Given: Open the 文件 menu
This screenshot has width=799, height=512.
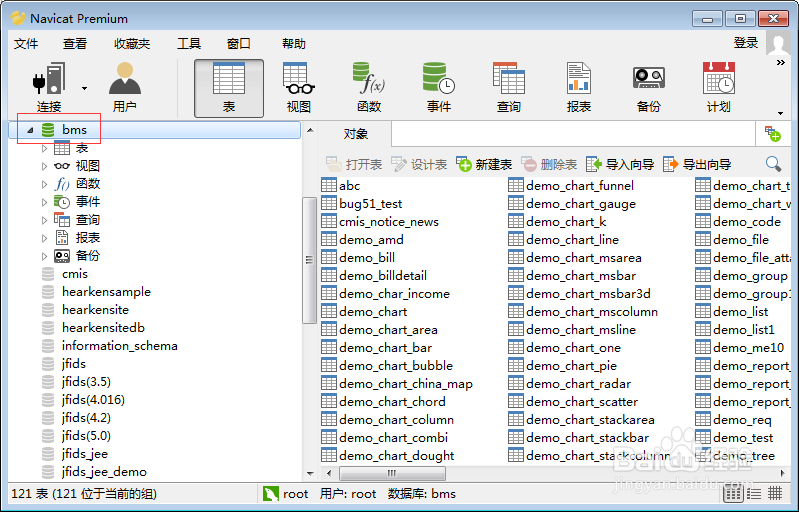Looking at the screenshot, I should pos(26,44).
